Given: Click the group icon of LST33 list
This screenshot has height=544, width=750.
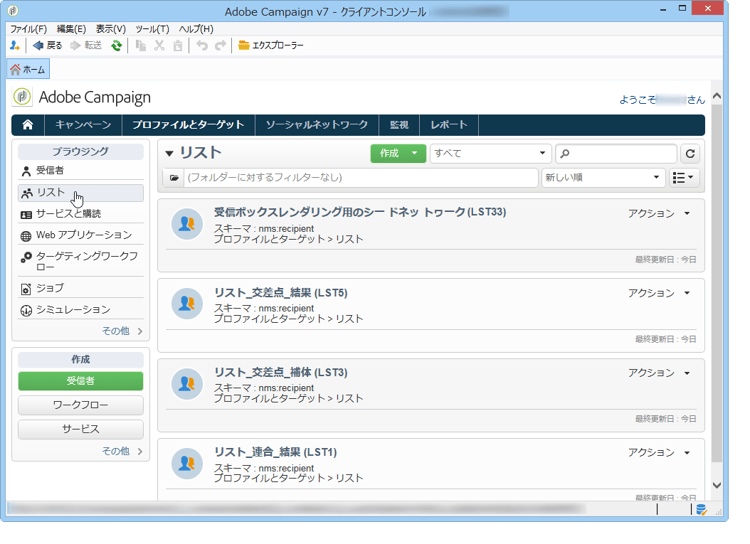Looking at the screenshot, I should [187, 223].
